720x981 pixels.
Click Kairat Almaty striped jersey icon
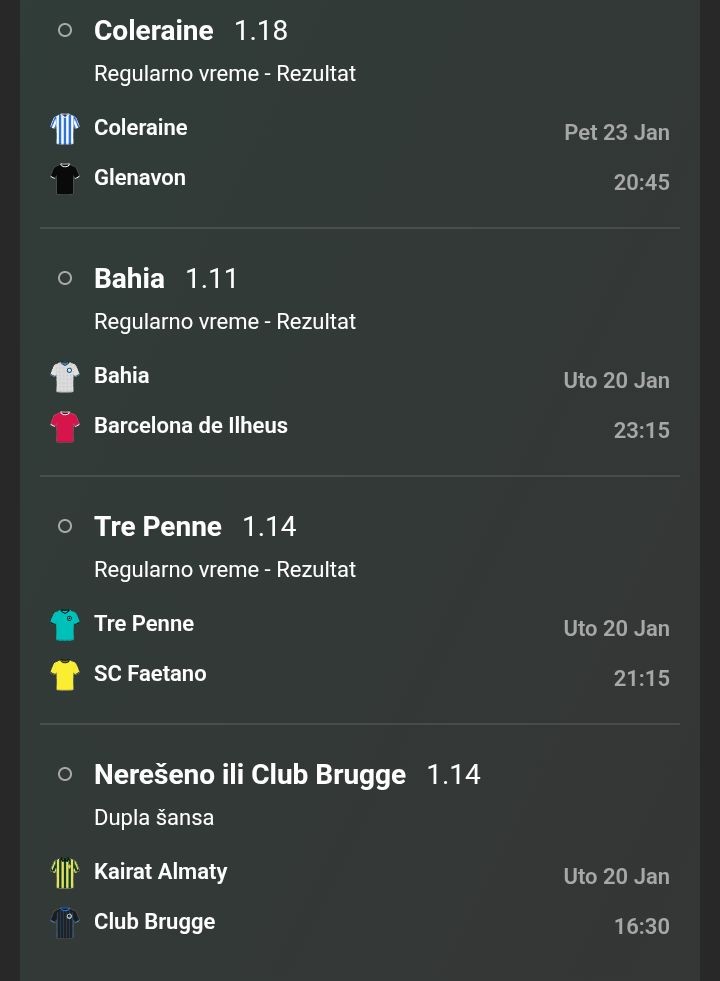tap(65, 873)
